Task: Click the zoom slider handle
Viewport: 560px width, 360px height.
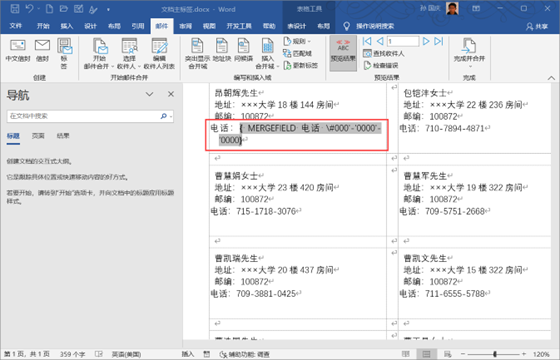Action: coord(495,354)
